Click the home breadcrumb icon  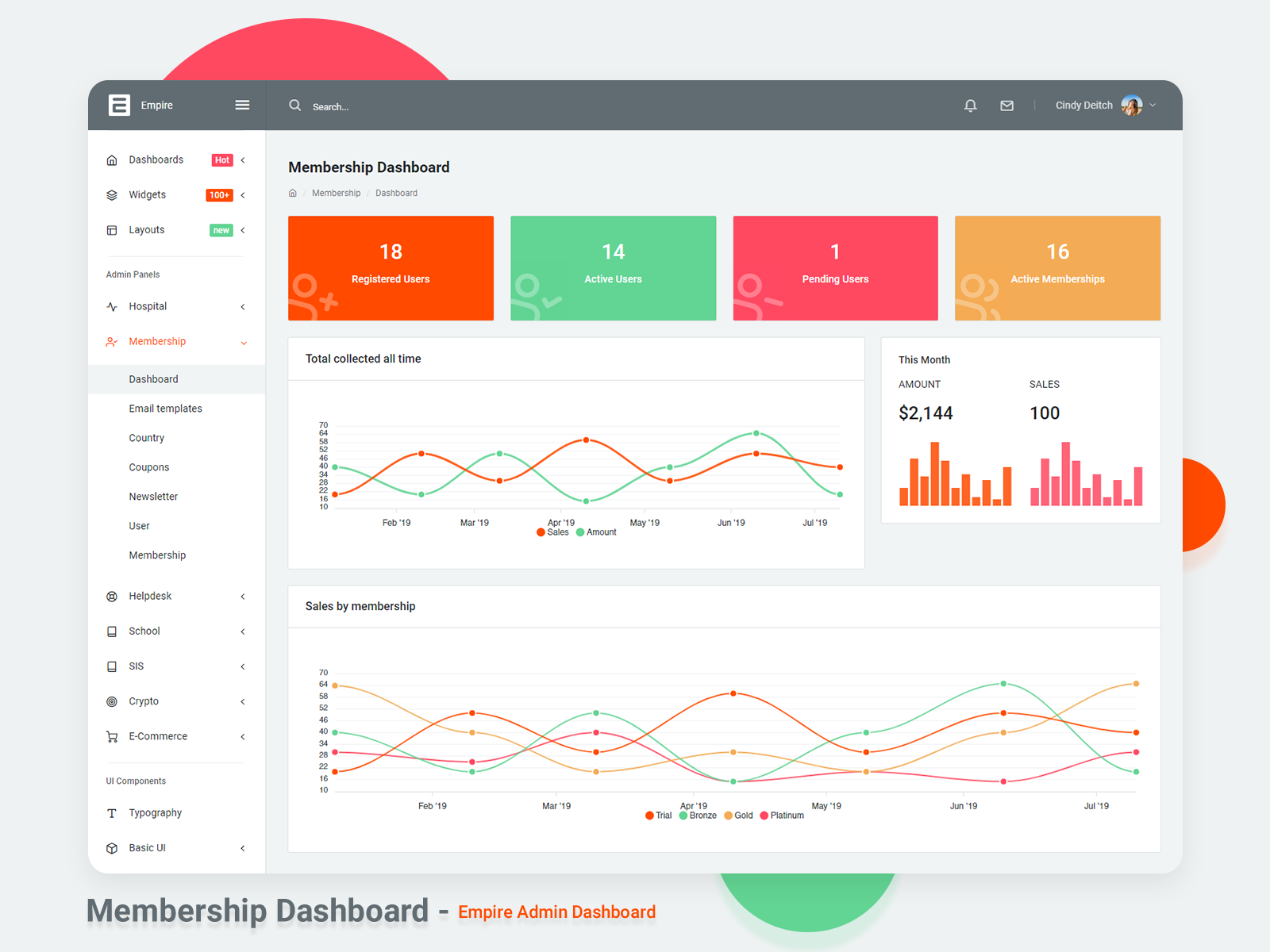point(292,193)
